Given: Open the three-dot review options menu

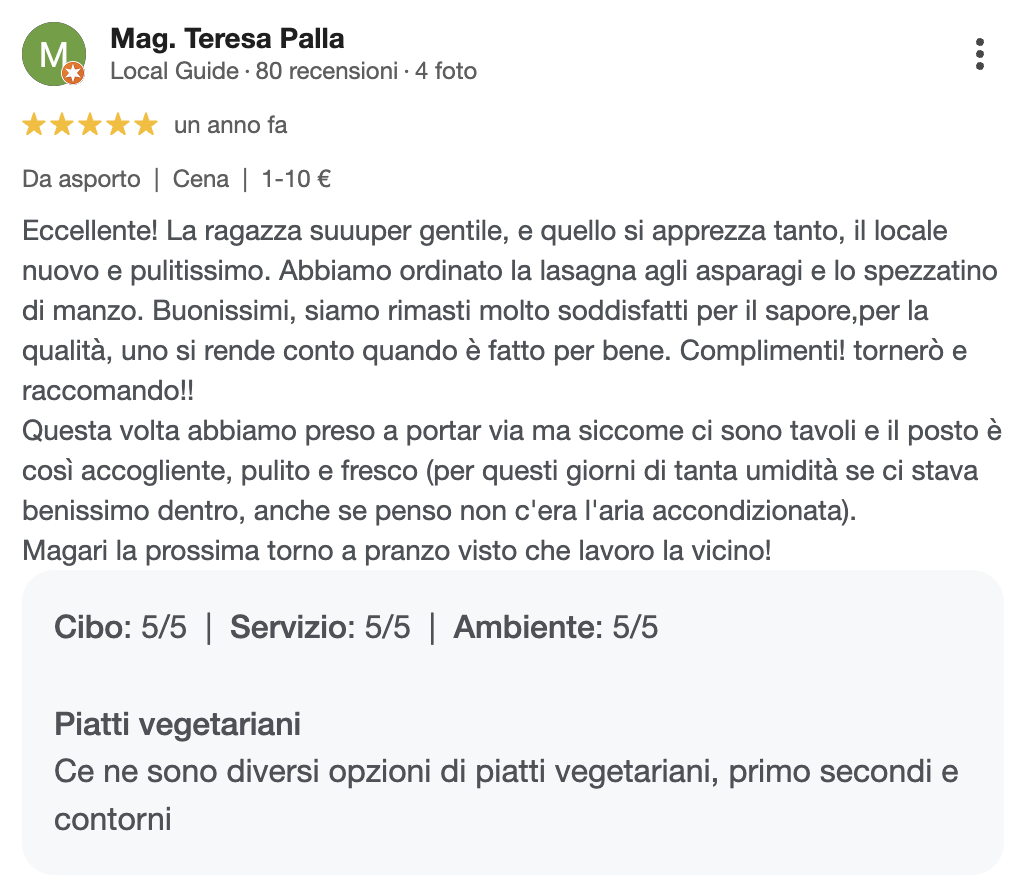Looking at the screenshot, I should [x=980, y=54].
